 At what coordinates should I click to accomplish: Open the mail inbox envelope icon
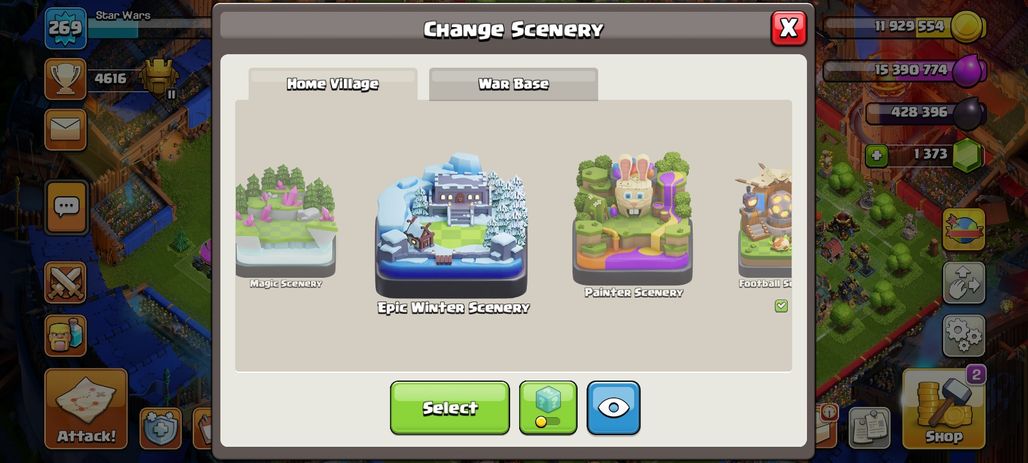pyautogui.click(x=66, y=129)
